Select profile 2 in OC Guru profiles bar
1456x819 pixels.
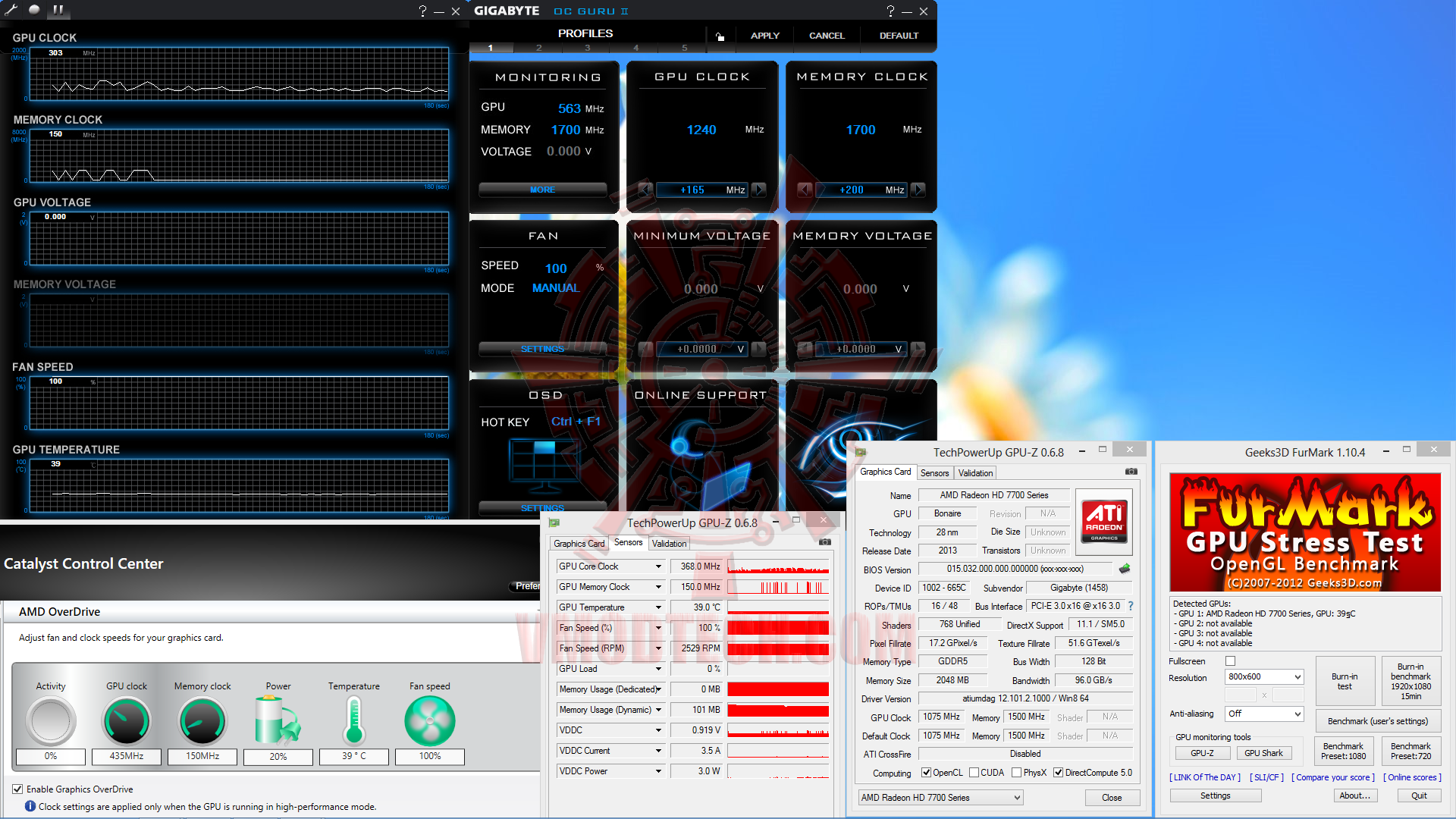(538, 47)
